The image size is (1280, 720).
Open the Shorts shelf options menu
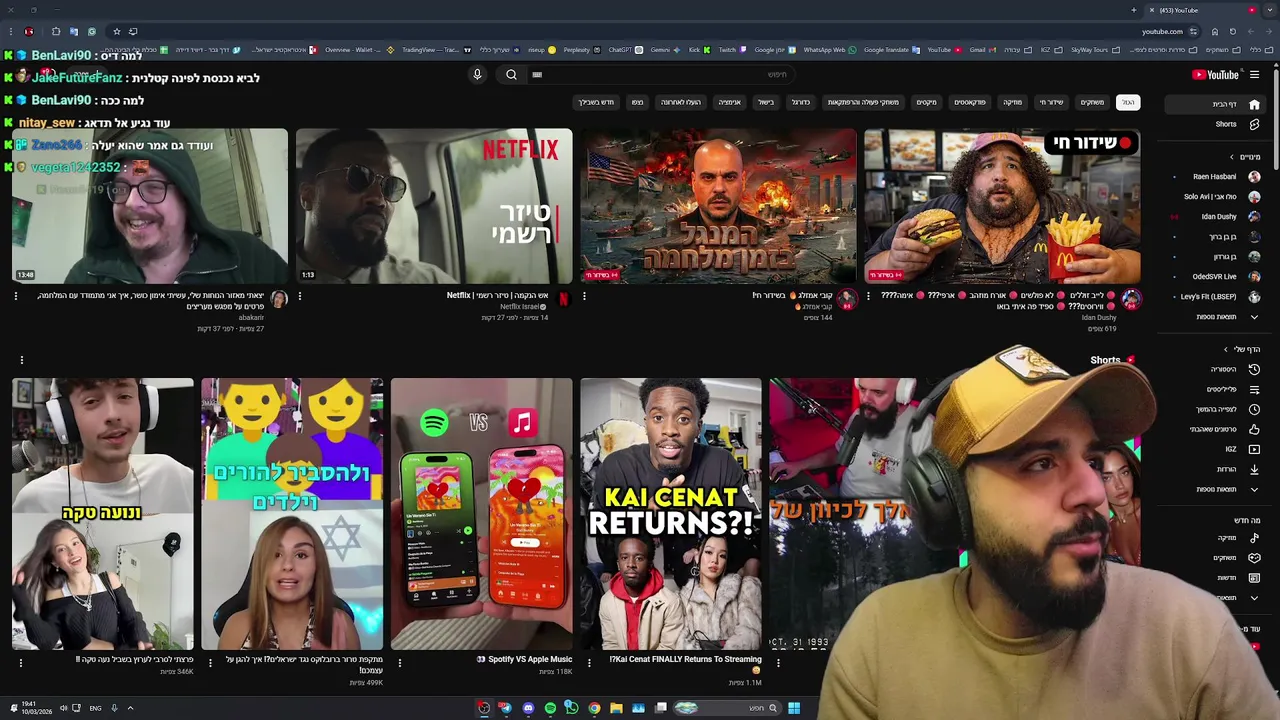click(x=21, y=360)
